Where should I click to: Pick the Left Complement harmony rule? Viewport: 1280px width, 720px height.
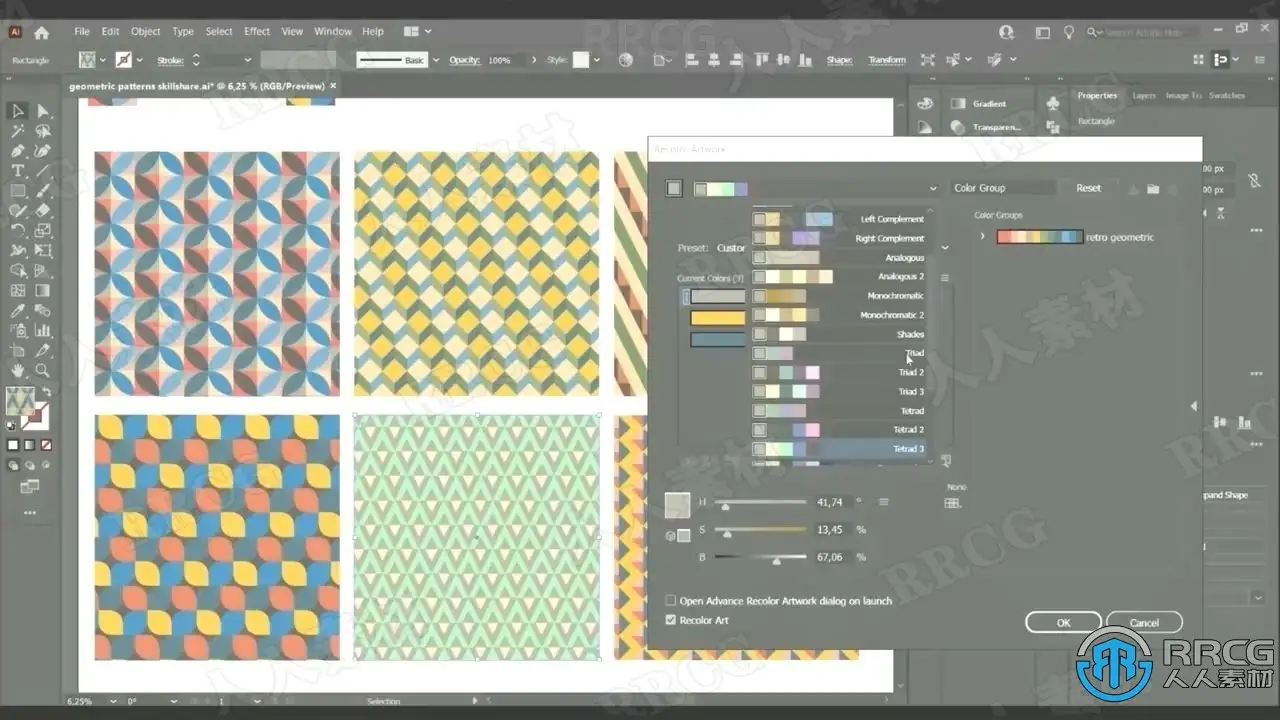click(x=840, y=219)
